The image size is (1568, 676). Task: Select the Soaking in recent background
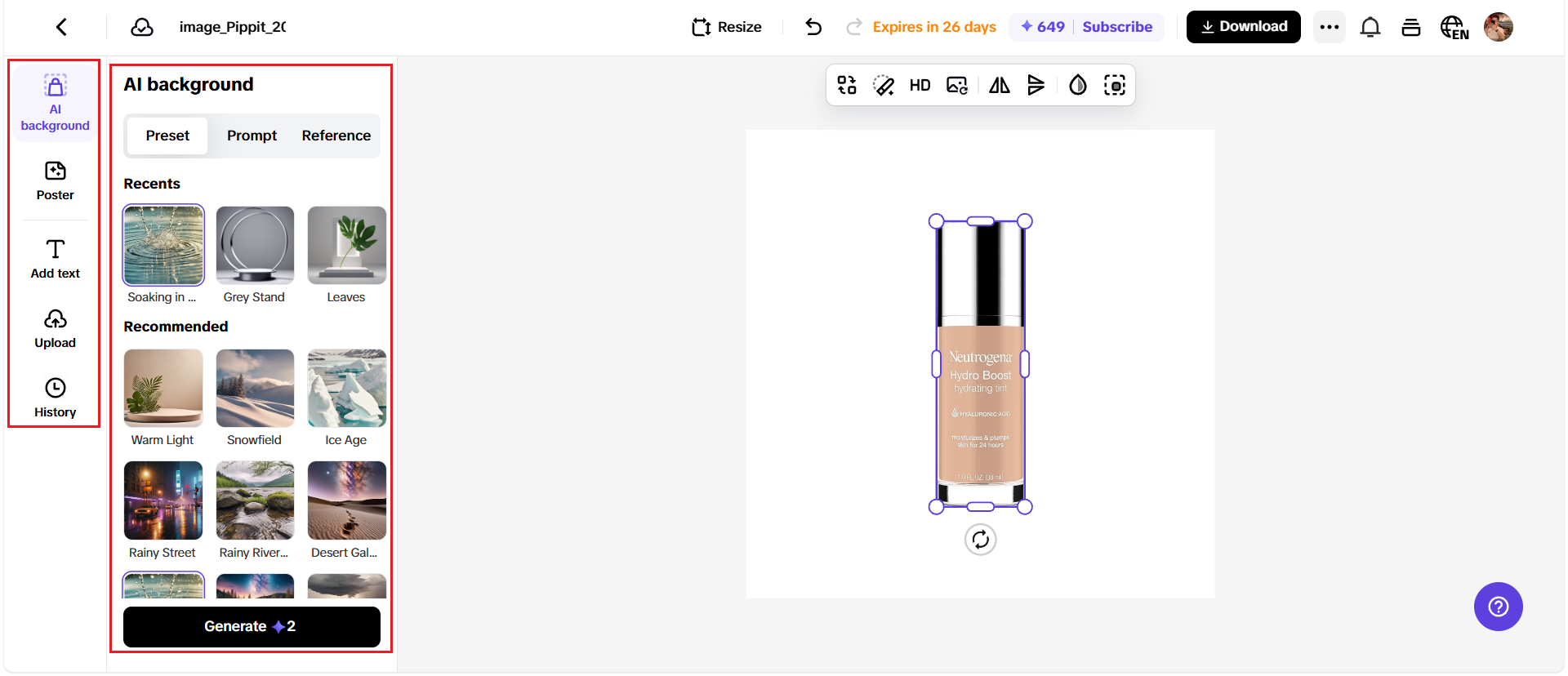pos(163,245)
